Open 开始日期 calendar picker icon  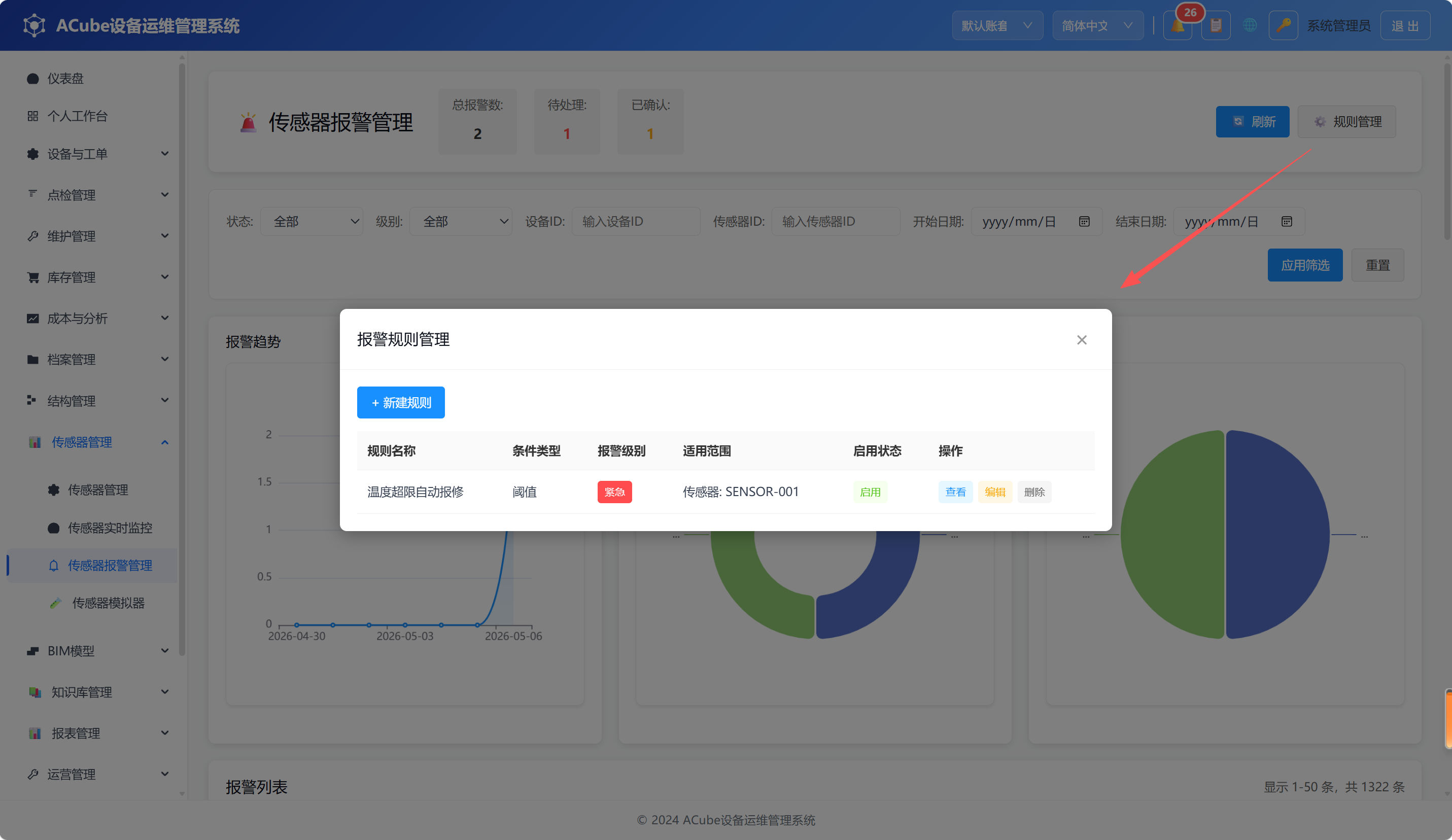1084,222
